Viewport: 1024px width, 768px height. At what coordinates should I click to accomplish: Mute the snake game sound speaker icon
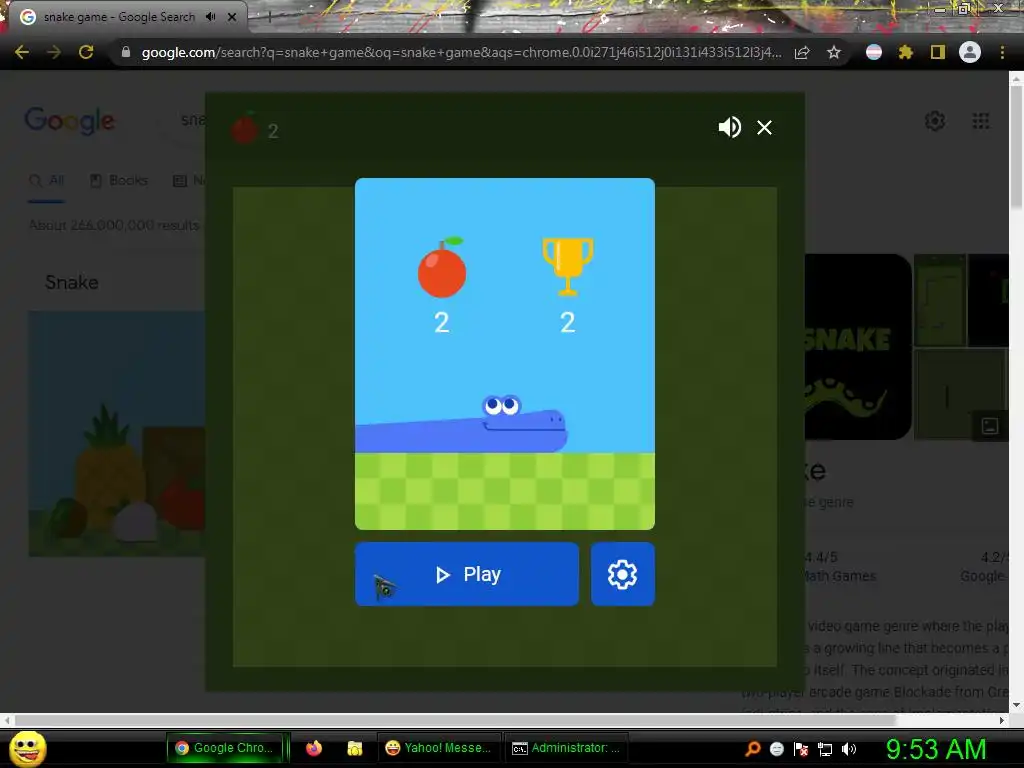pyautogui.click(x=729, y=127)
